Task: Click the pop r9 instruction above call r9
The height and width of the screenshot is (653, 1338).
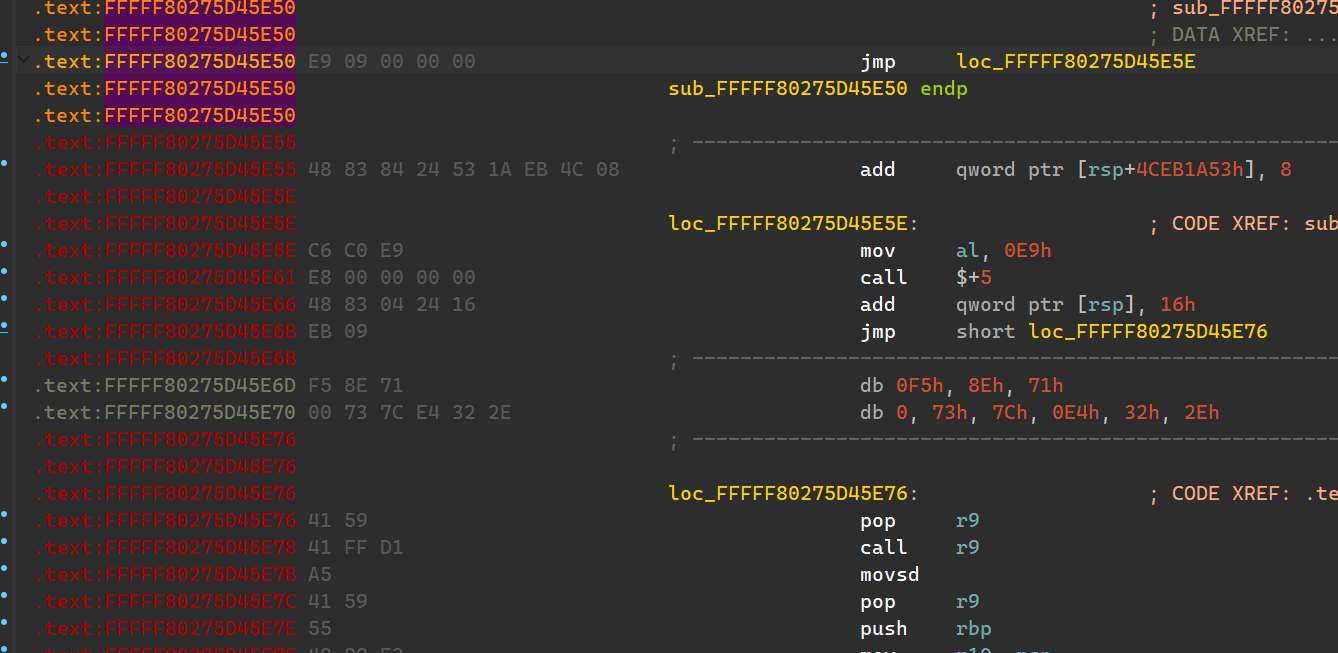Action: (x=920, y=521)
